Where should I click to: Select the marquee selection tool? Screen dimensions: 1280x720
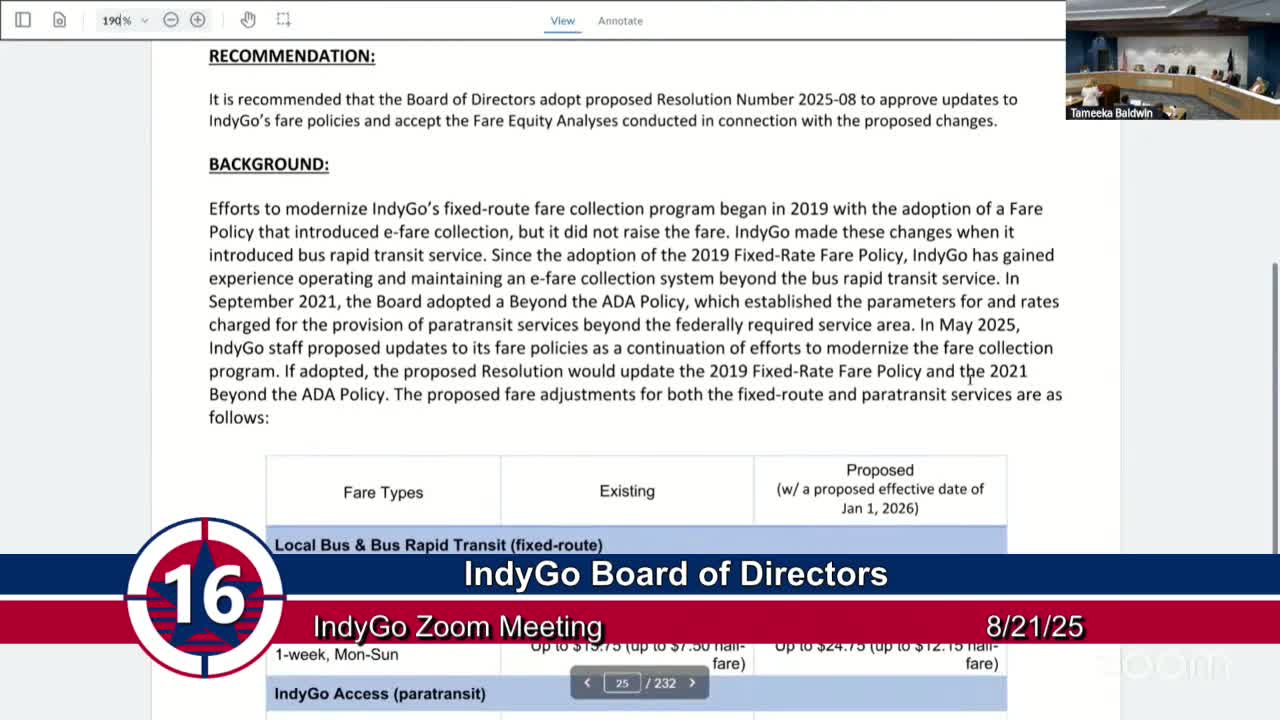[284, 20]
